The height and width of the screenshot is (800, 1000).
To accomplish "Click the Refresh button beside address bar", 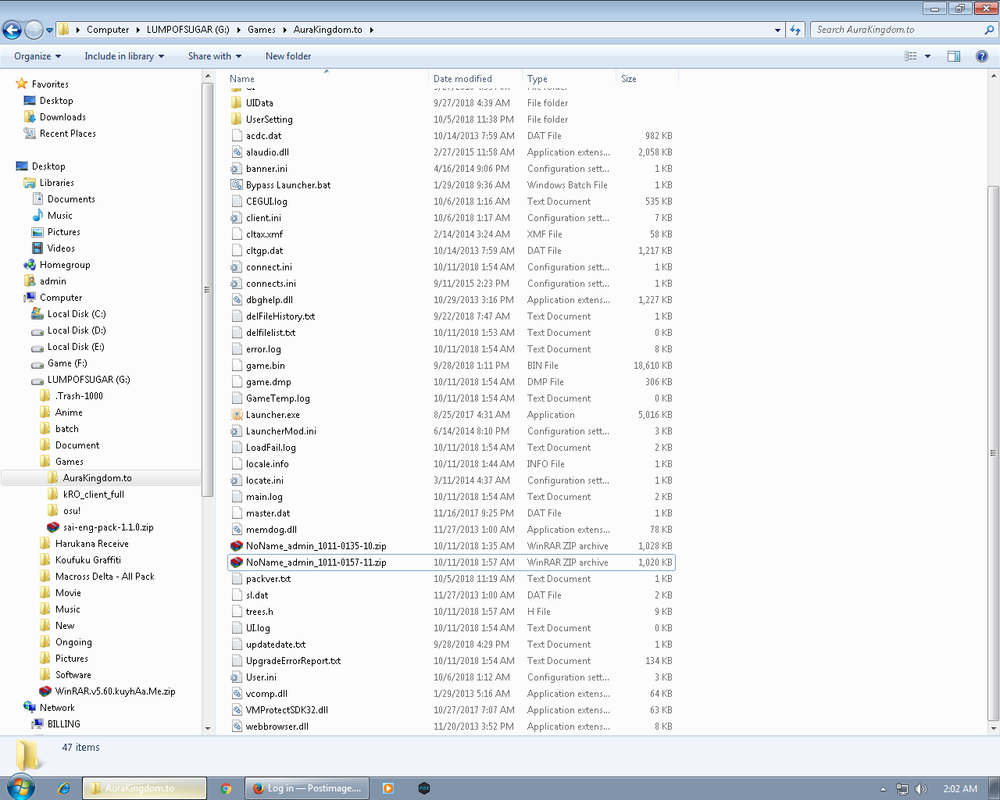I will click(x=795, y=29).
